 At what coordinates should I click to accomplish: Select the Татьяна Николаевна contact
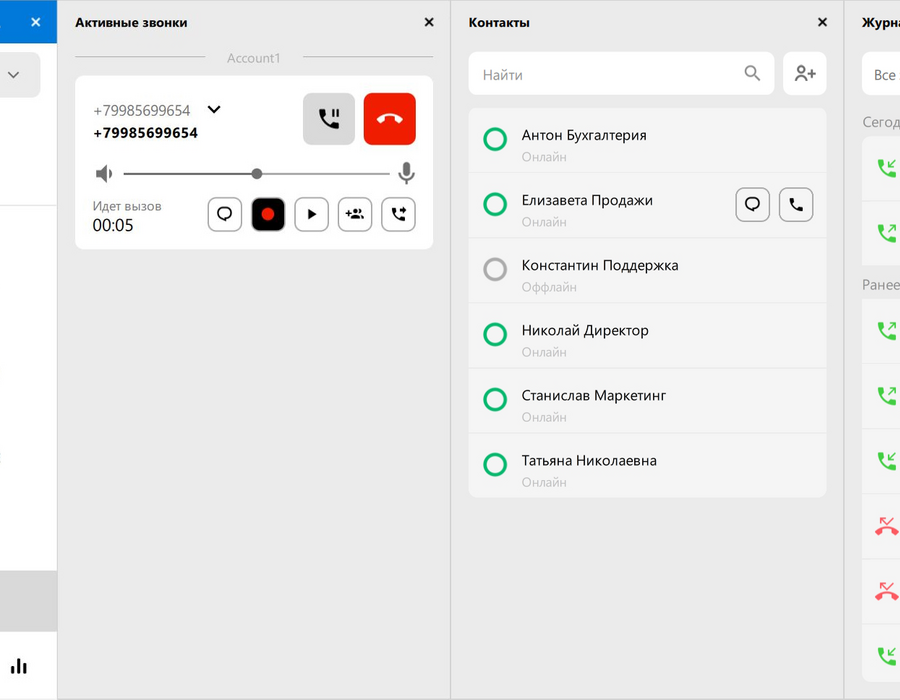[647, 465]
